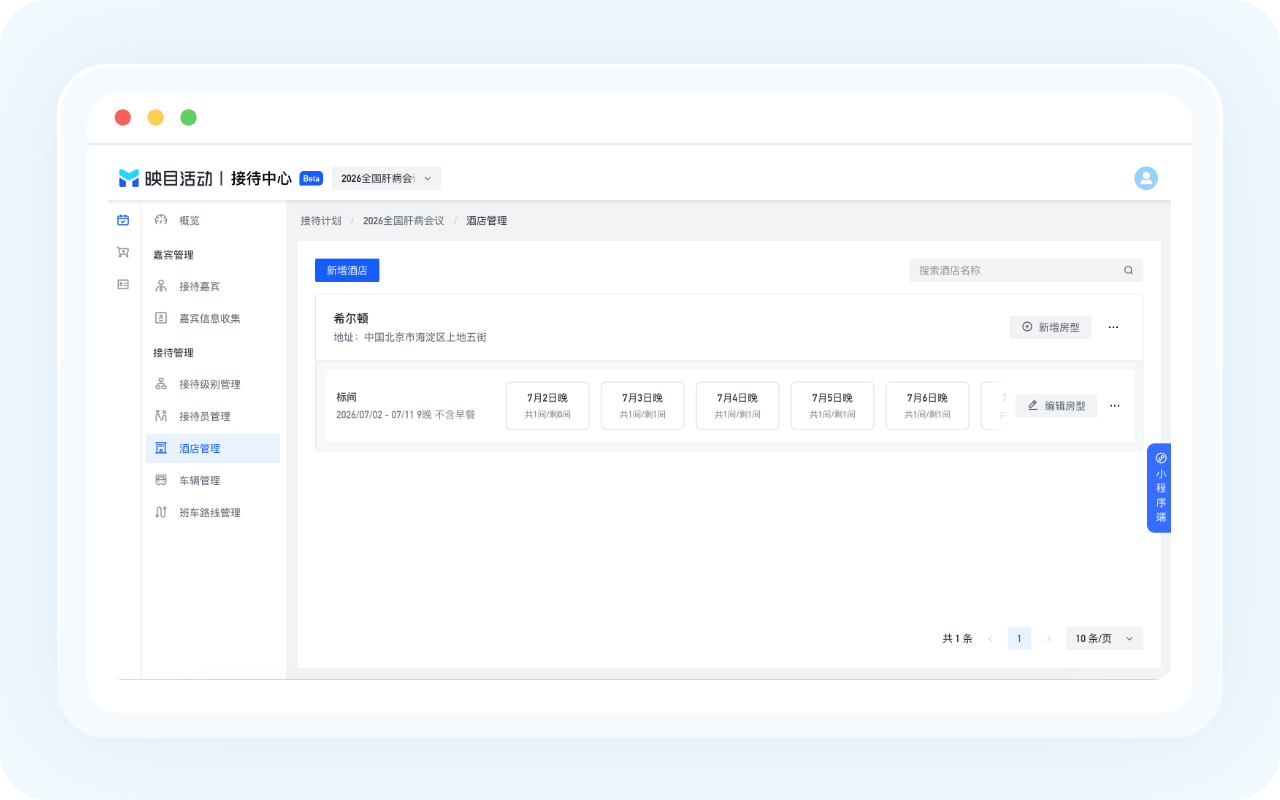Image resolution: width=1280 pixels, height=800 pixels.
Task: Click the 接待级别管理 hierarchy icon
Action: [x=161, y=384]
